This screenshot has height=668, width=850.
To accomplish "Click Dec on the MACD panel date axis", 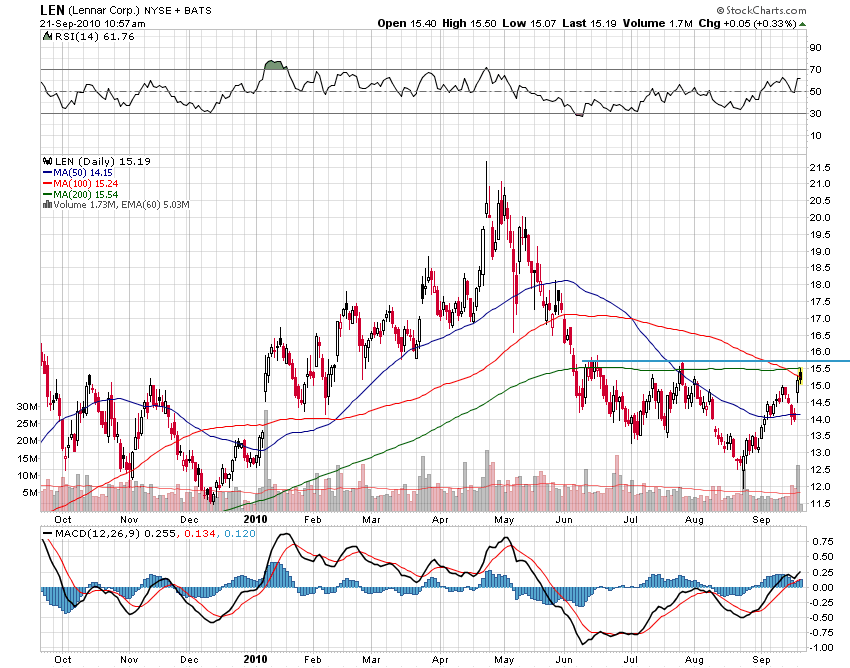I will click(x=189, y=659).
